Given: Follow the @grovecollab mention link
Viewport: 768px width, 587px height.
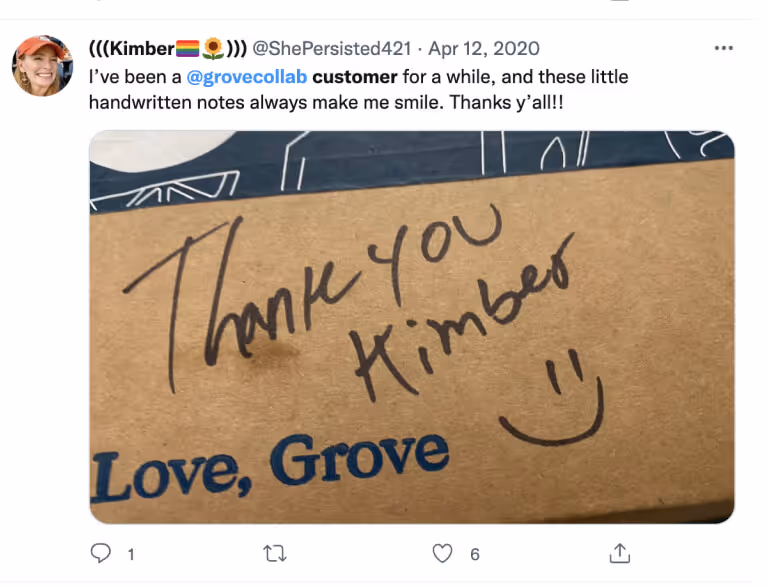Looking at the screenshot, I should (247, 77).
